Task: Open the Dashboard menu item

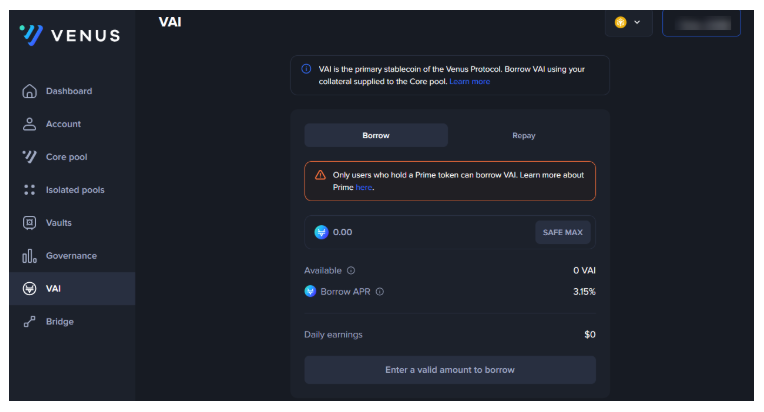Action: (69, 91)
